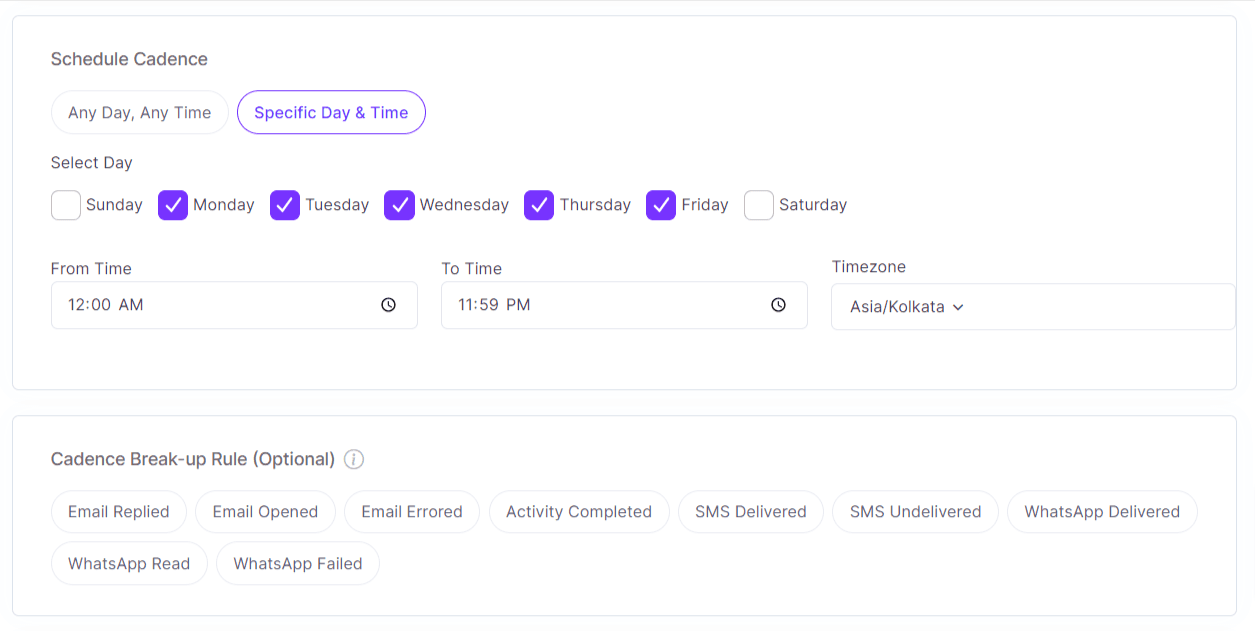Choose the Email Opened break-up rule

pos(265,511)
